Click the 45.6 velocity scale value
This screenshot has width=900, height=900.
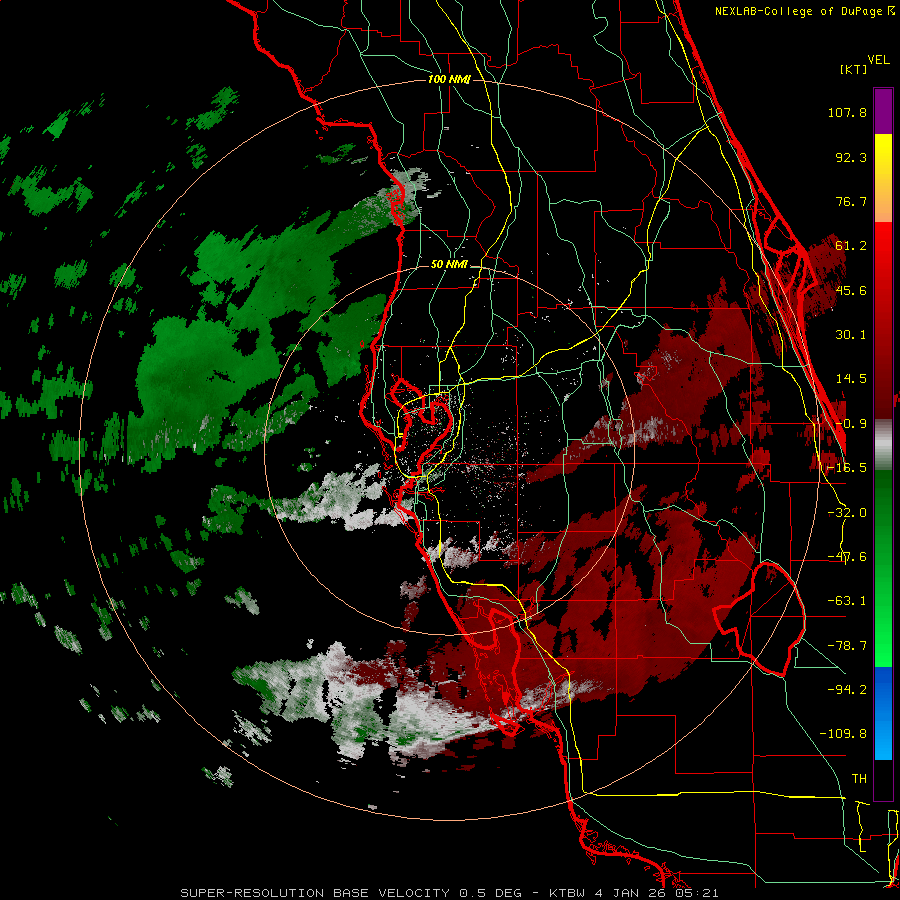851,290
